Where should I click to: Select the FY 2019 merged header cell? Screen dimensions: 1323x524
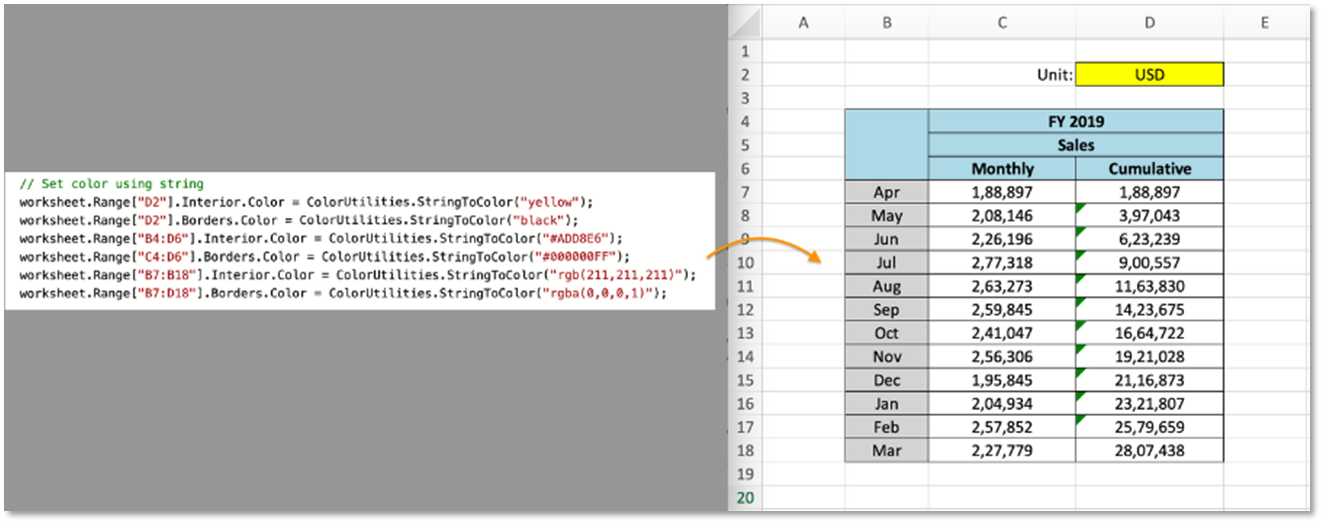[1076, 121]
